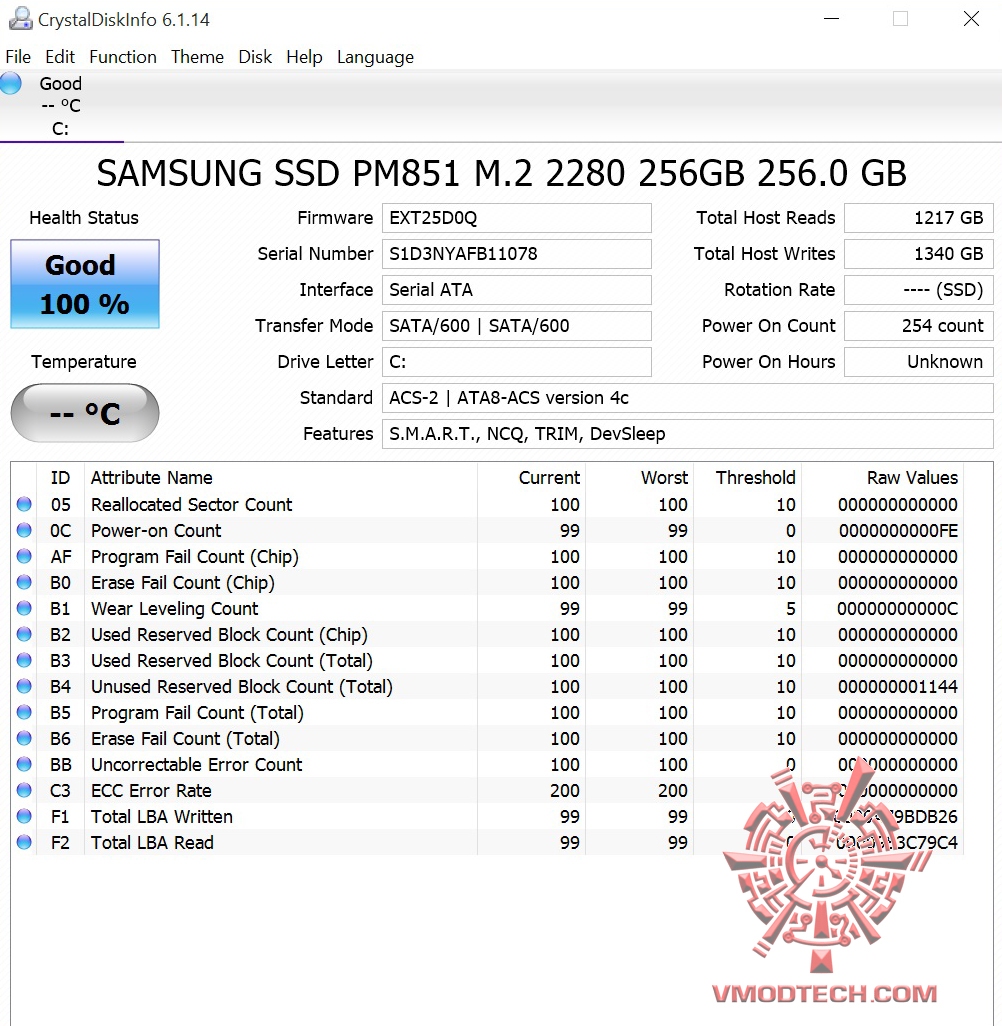
Task: Click the Interface field Serial ATA
Action: pyautogui.click(x=516, y=290)
